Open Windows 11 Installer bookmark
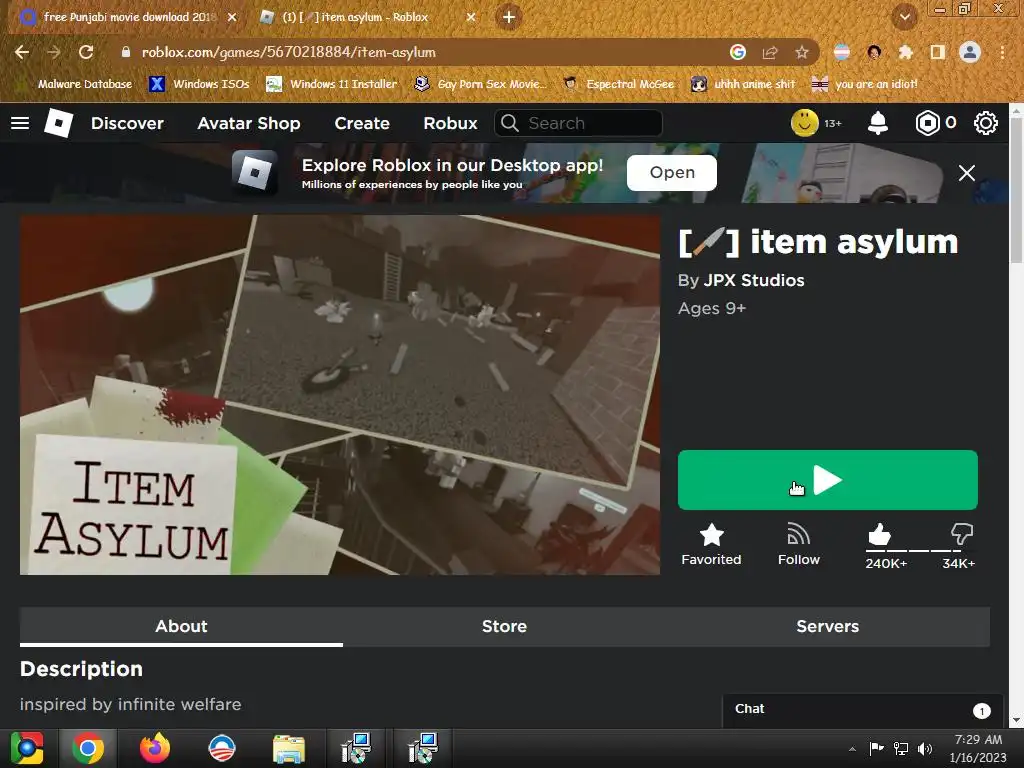The image size is (1024, 768). click(332, 84)
